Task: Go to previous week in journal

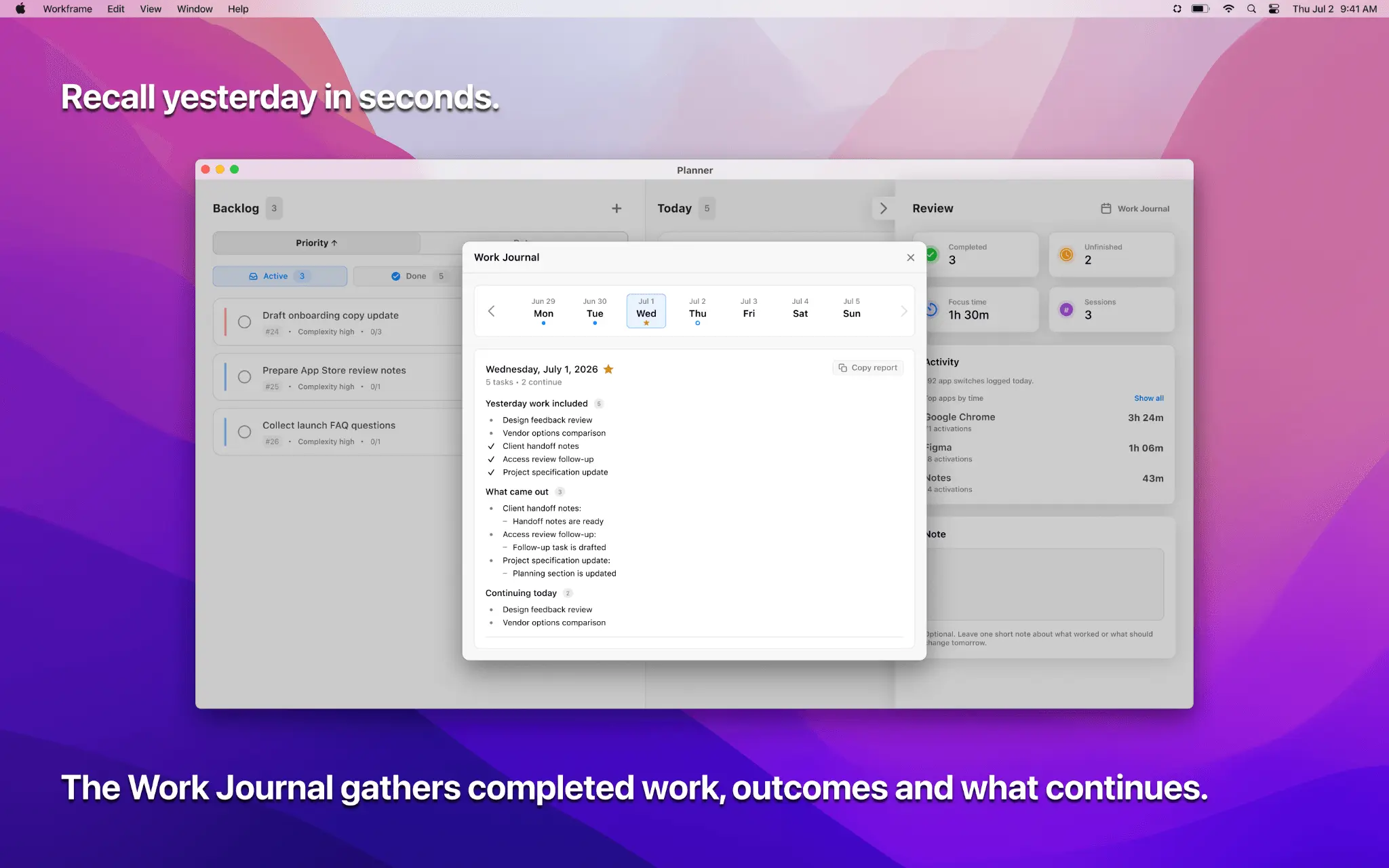Action: (492, 311)
